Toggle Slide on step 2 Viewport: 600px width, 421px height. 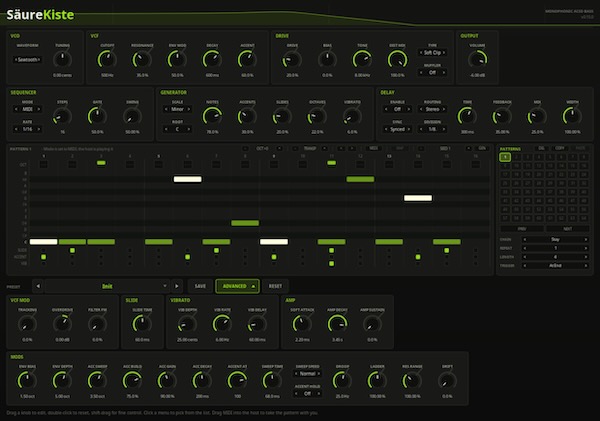click(x=72, y=250)
